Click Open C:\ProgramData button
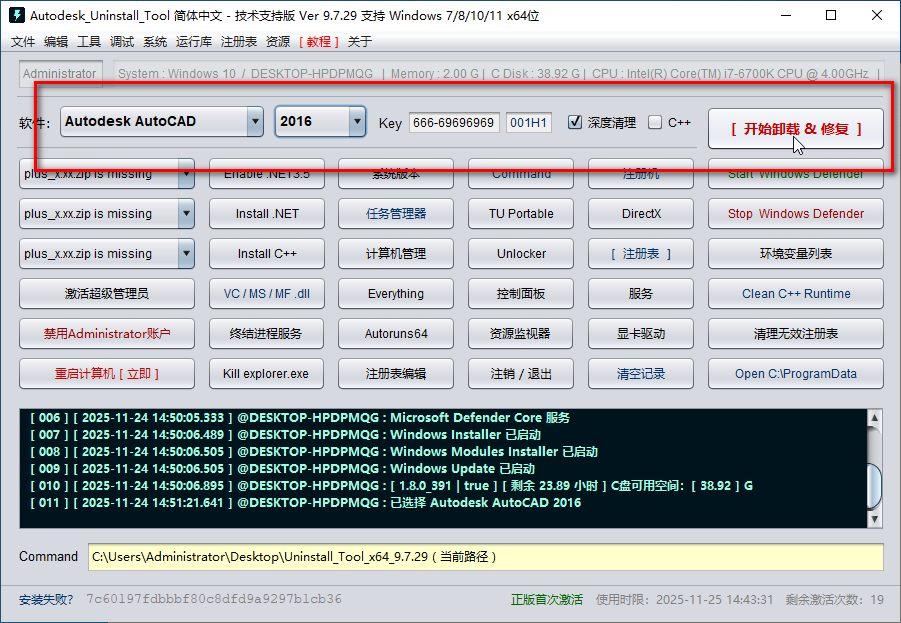This screenshot has width=901, height=623. point(796,374)
